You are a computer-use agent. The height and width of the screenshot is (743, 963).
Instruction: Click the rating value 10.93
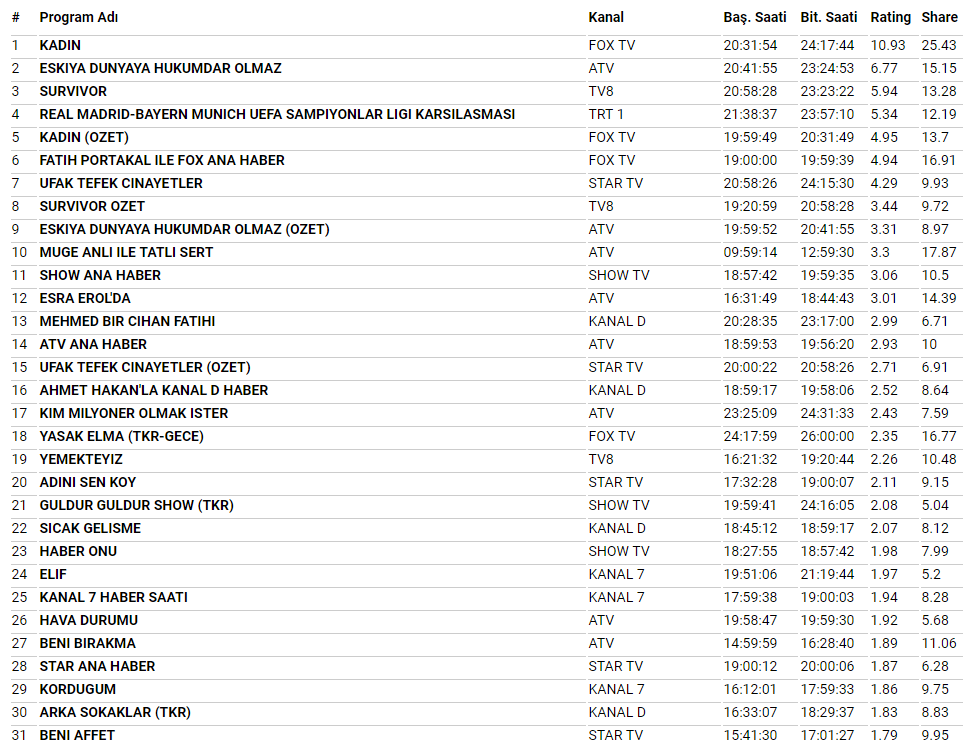pyautogui.click(x=887, y=45)
